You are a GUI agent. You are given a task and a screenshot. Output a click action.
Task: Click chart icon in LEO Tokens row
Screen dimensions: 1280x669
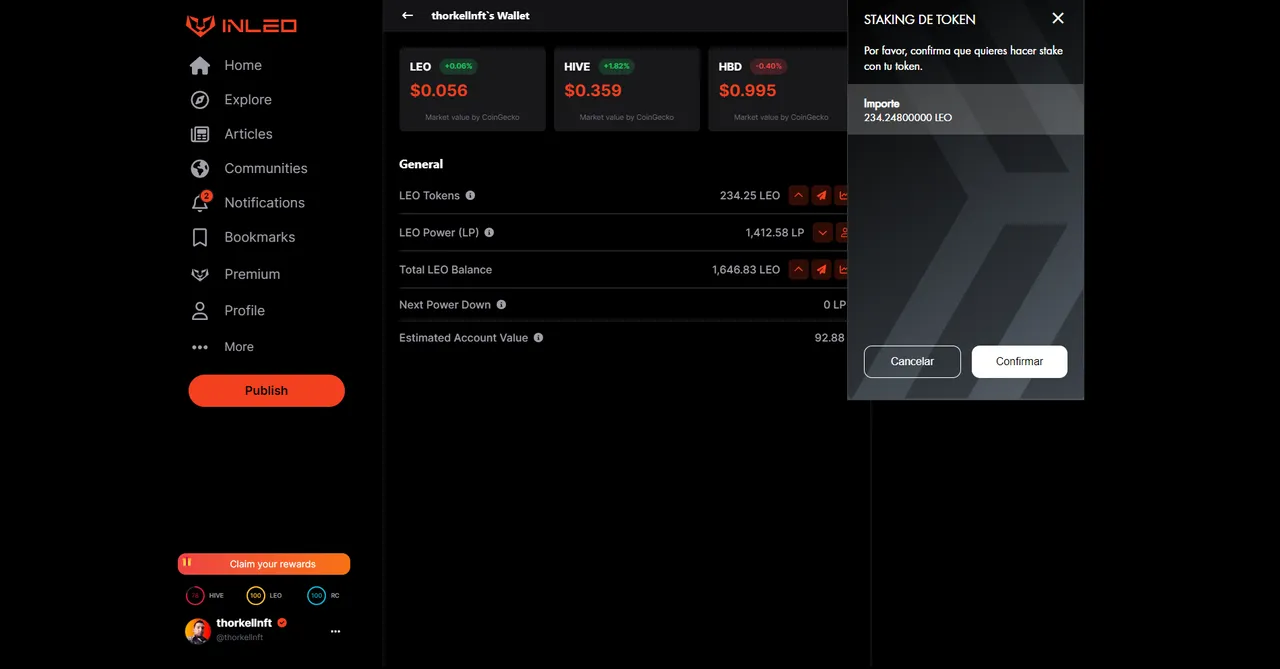pos(842,196)
